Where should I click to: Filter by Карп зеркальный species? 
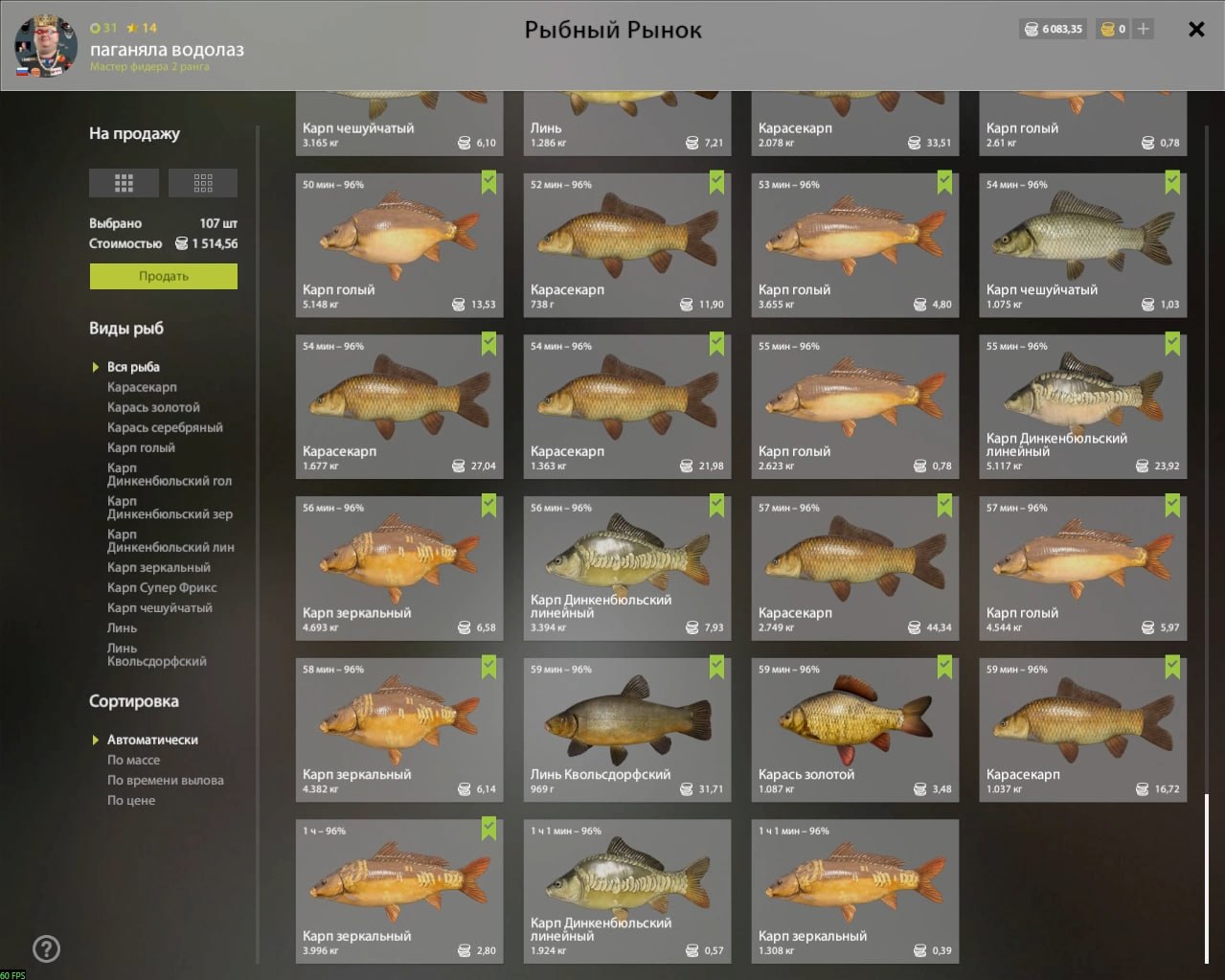pos(159,567)
